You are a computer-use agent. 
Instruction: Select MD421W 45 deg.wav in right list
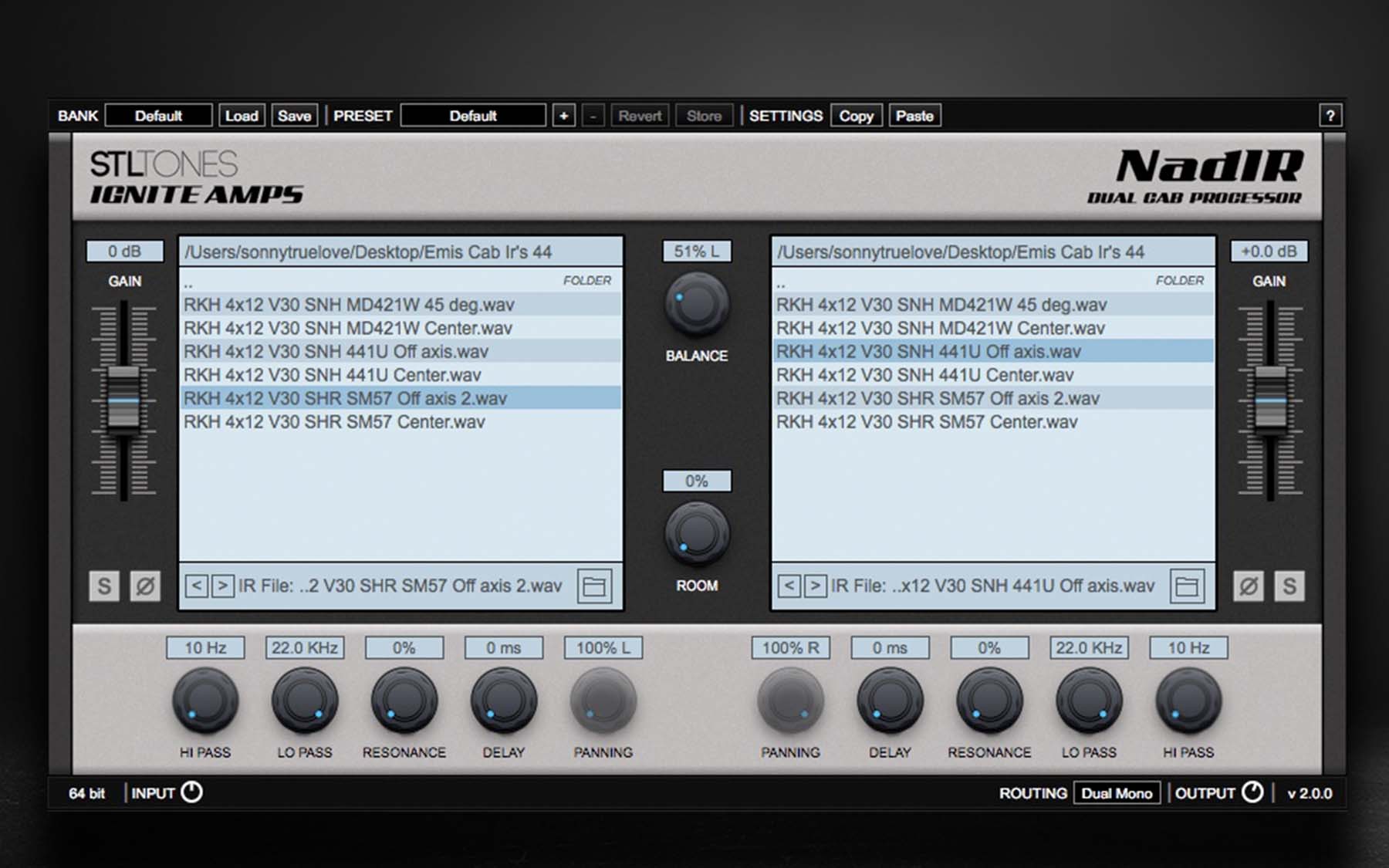click(x=994, y=305)
